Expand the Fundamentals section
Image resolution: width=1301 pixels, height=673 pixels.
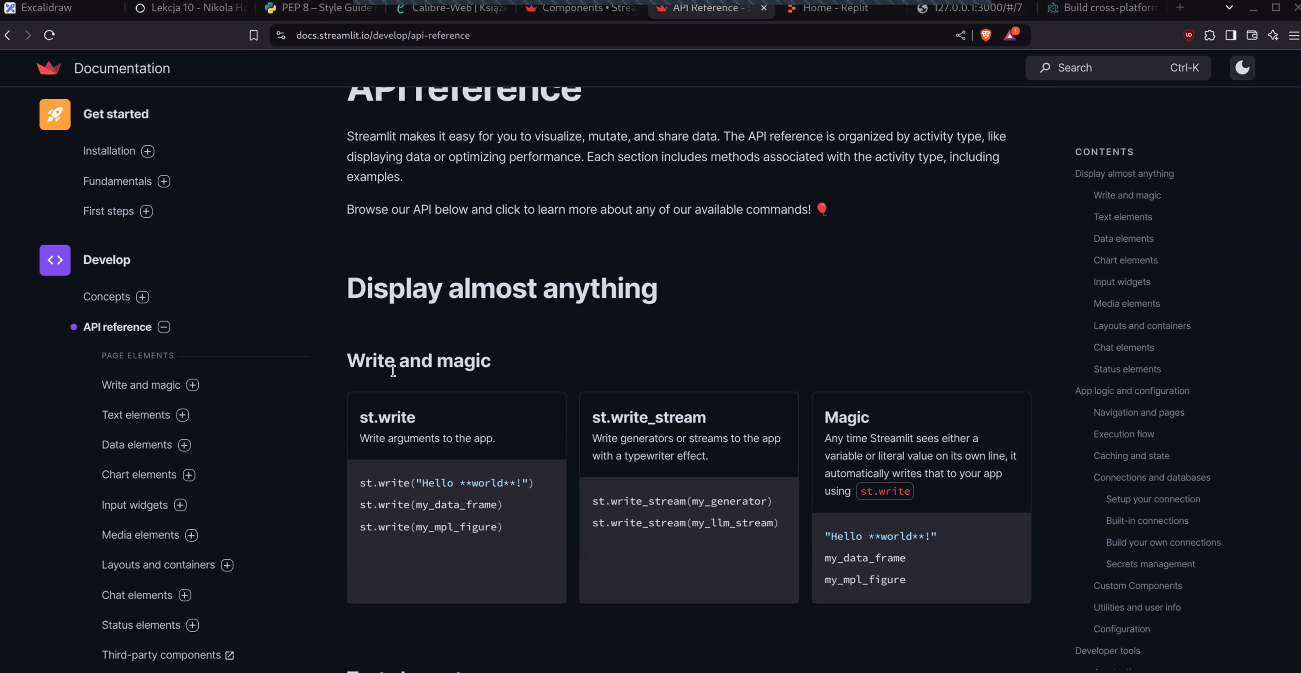pos(164,181)
